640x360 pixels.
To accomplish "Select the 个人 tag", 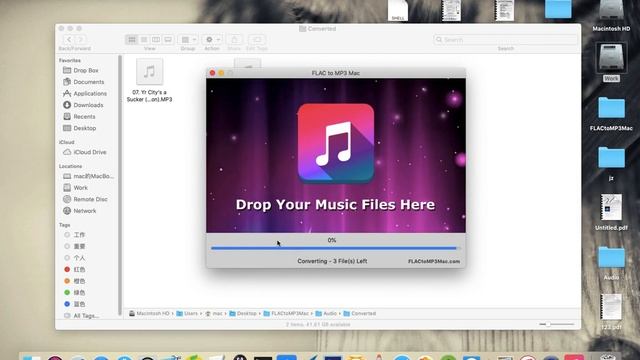I will coord(75,258).
